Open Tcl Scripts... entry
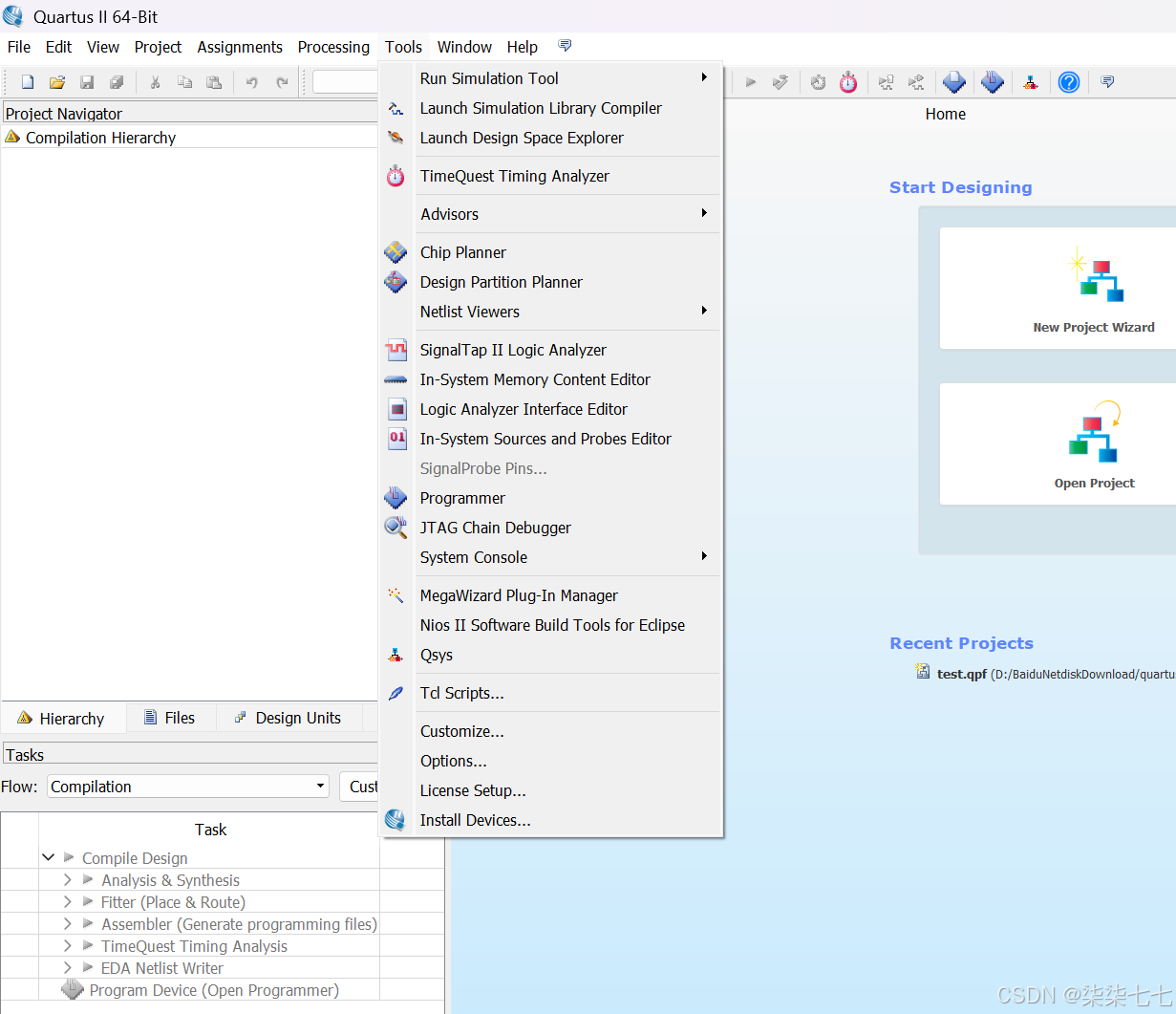Screen dimensions: 1176x1014 551,693
